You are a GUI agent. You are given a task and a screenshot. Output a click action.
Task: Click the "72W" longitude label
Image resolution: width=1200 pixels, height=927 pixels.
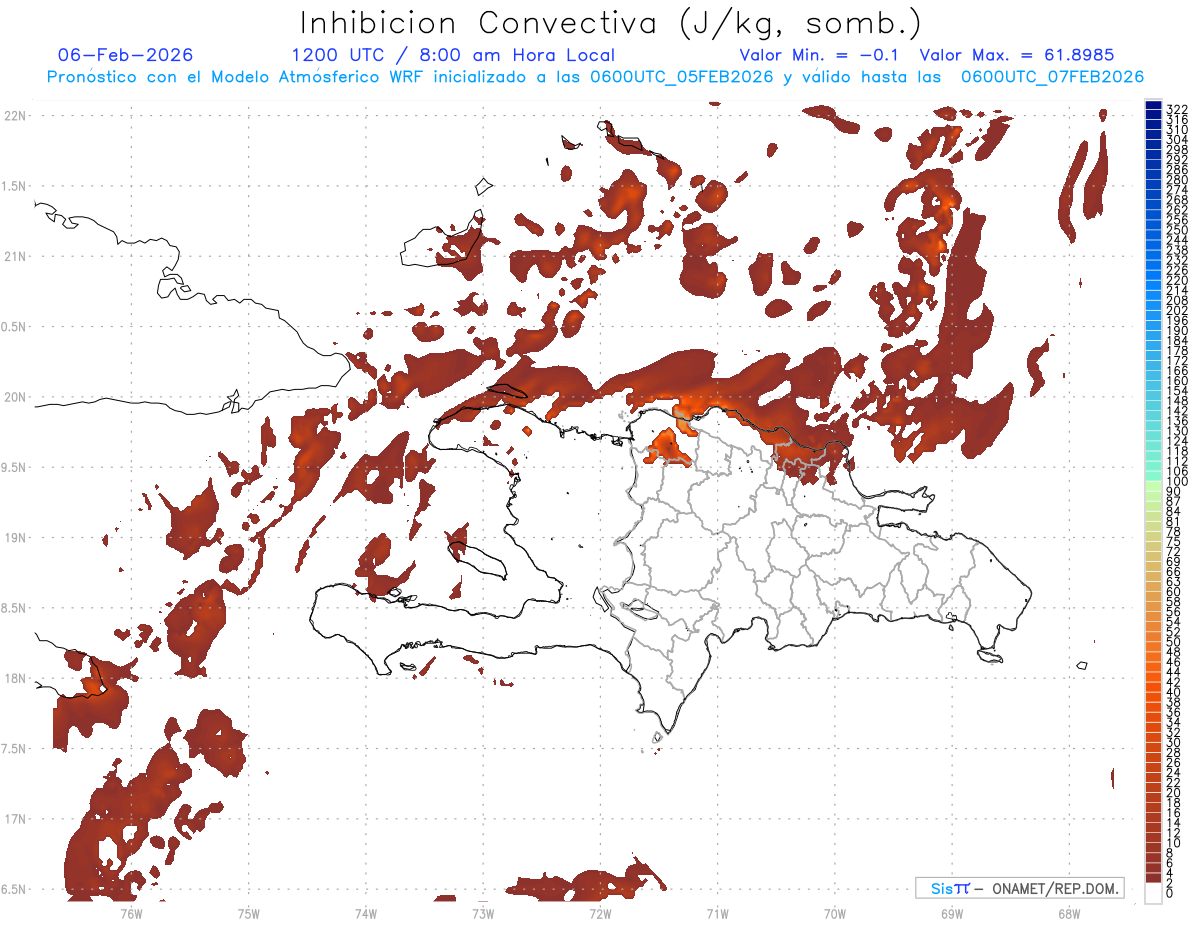[600, 912]
